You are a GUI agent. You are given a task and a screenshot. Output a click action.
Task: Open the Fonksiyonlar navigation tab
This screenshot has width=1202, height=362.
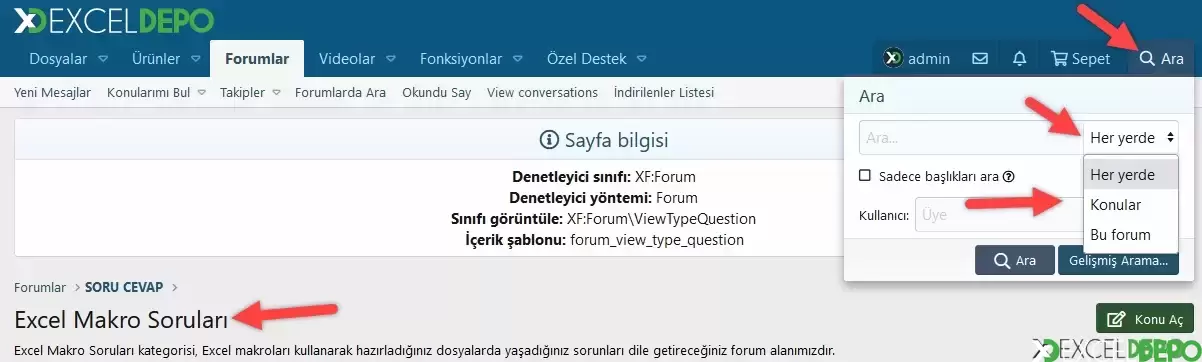click(x=461, y=59)
